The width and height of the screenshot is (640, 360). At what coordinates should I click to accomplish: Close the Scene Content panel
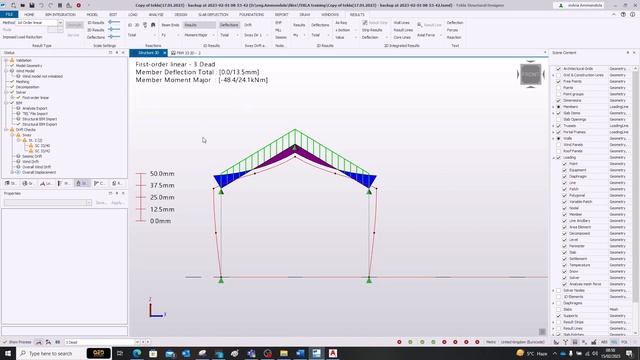(x=634, y=53)
